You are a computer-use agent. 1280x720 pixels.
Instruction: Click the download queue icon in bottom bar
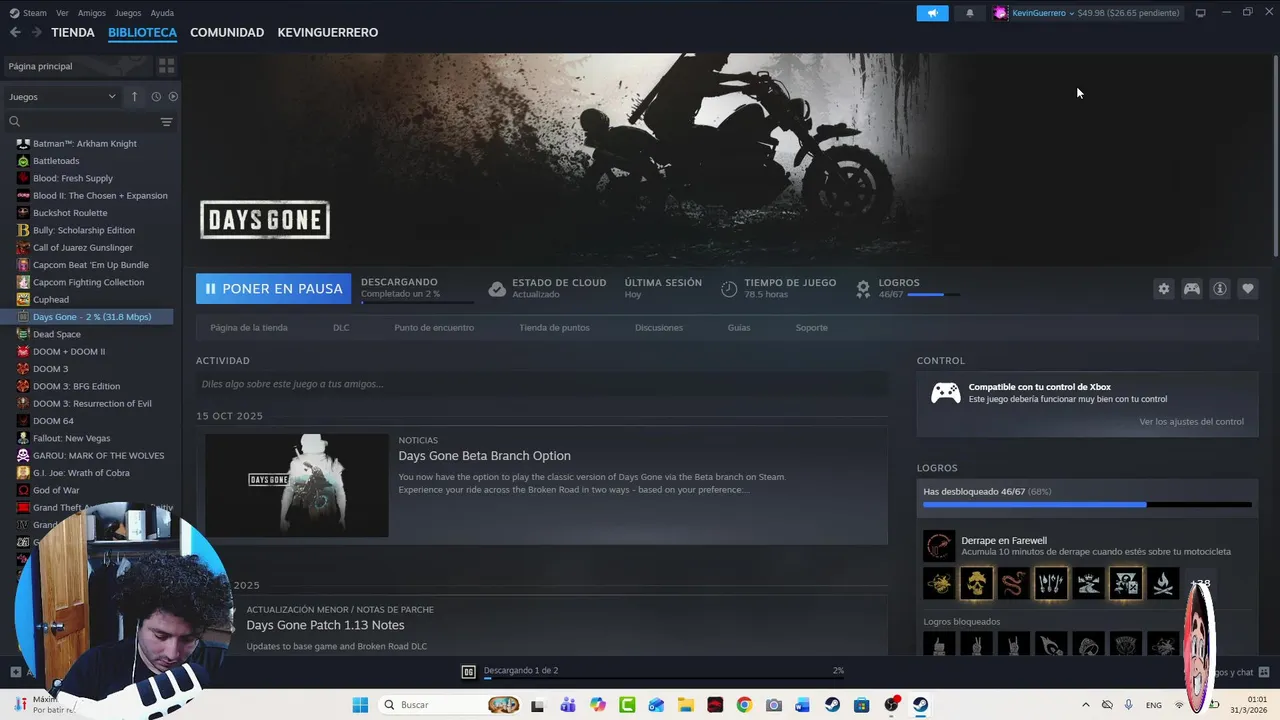468,671
